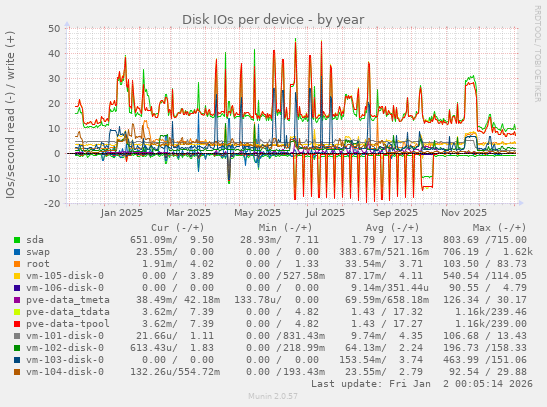Select the vm-106-disk-0 legend label
547x407 pixels.
[65, 288]
